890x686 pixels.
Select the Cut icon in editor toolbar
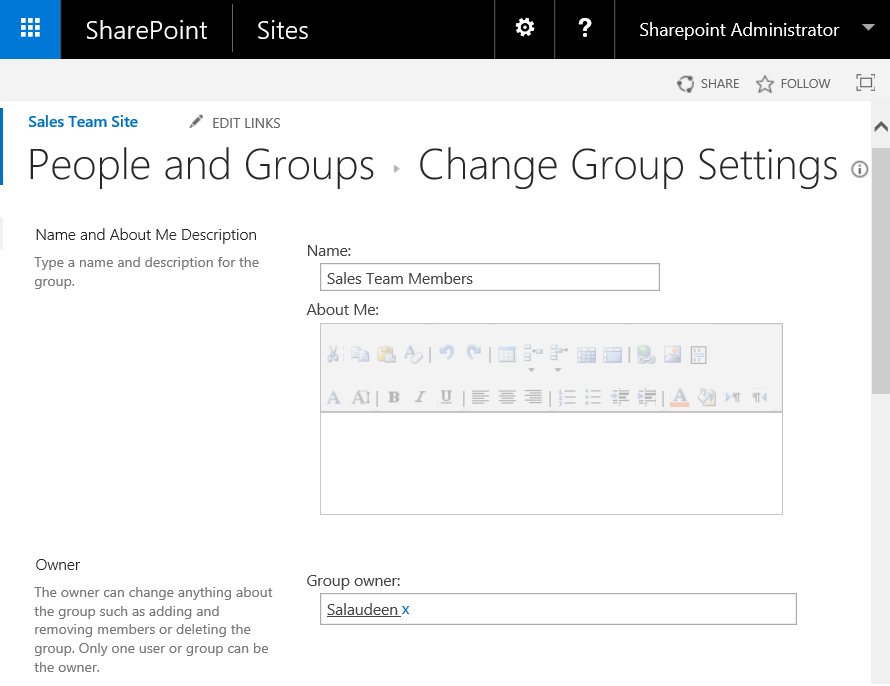tap(334, 352)
